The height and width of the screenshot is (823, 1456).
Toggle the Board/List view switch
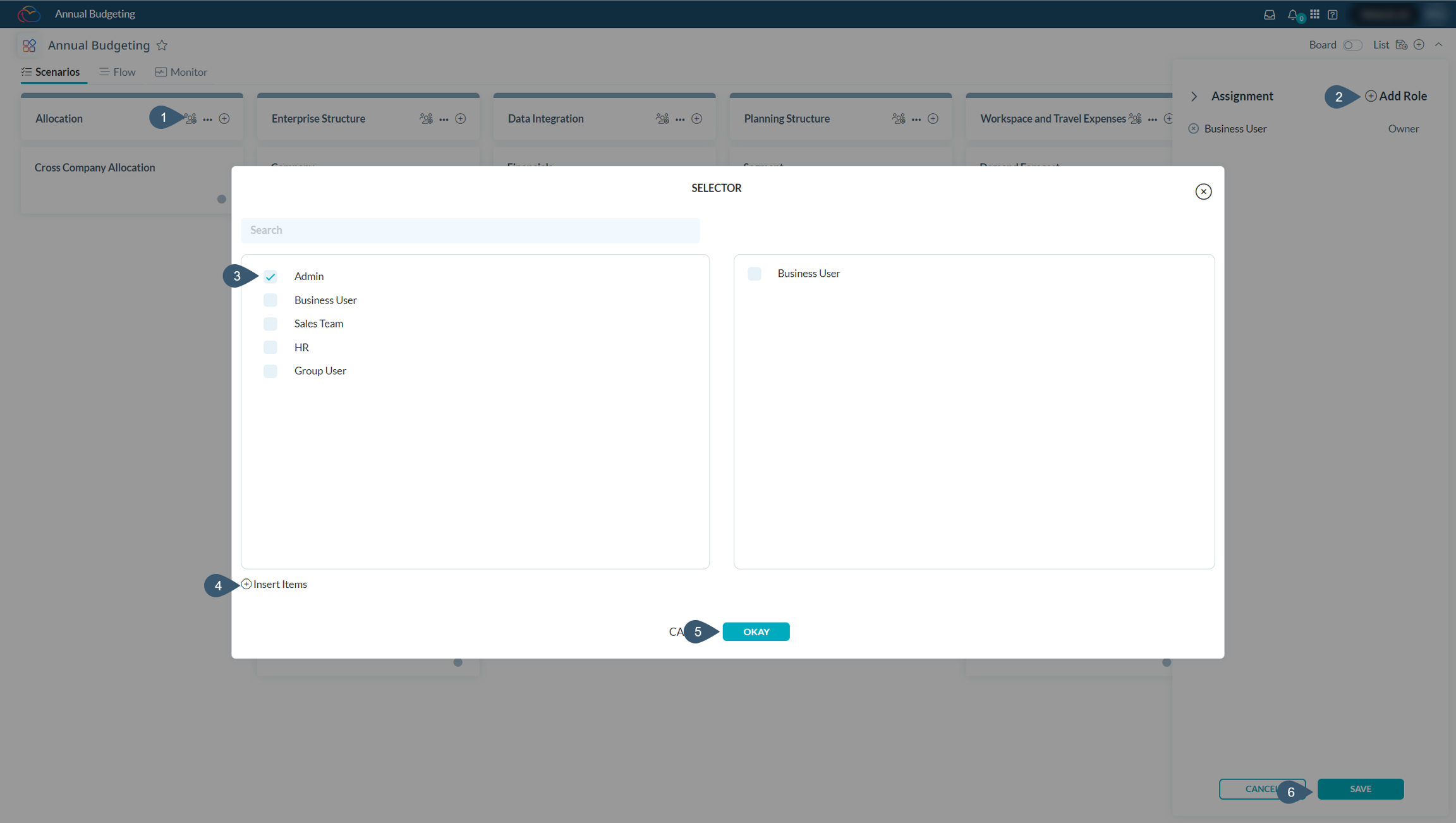coord(1352,45)
